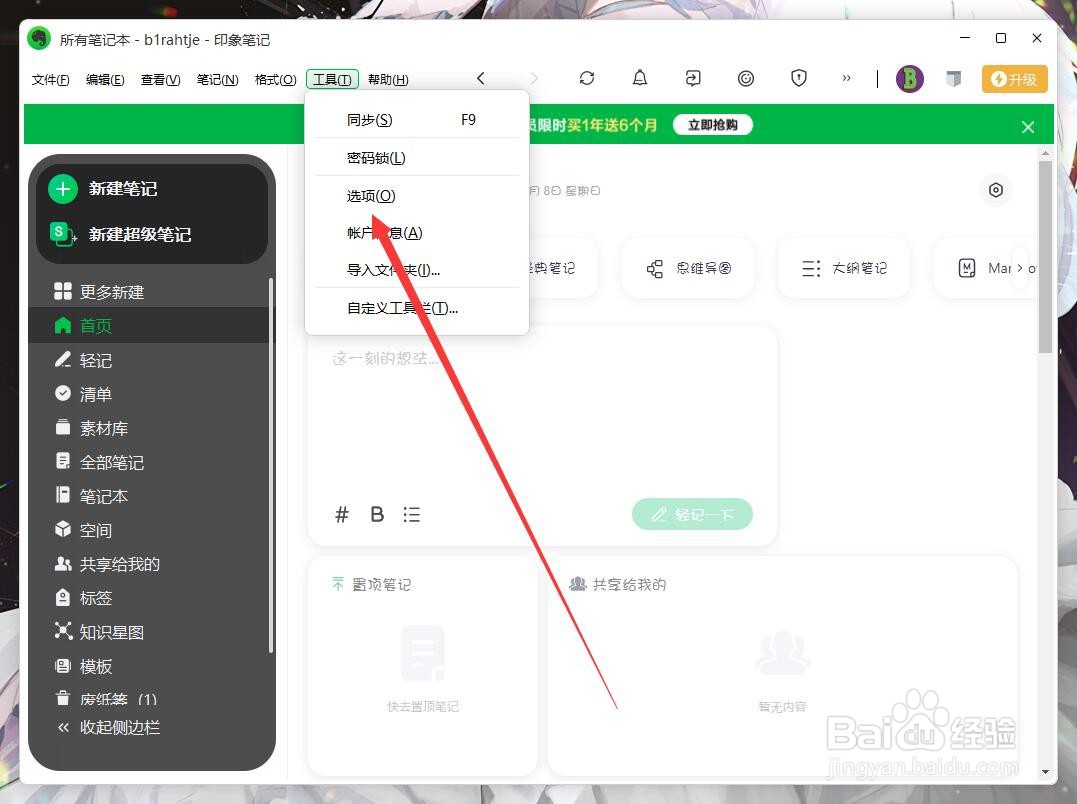1077x804 pixels.
Task: Click into the 这一刻的想法 text field
Action: (543, 412)
